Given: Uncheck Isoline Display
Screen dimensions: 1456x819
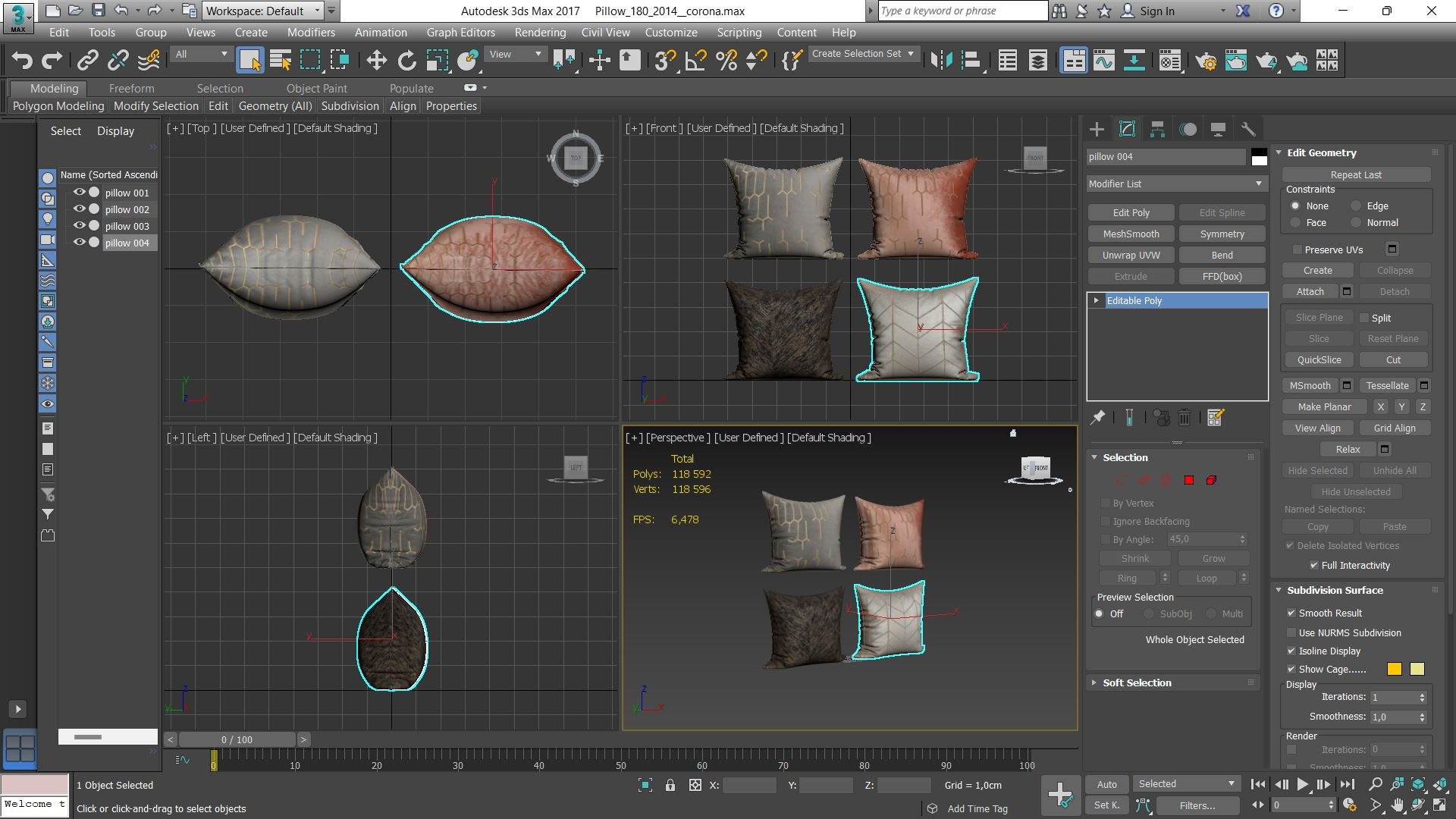Looking at the screenshot, I should (1291, 651).
